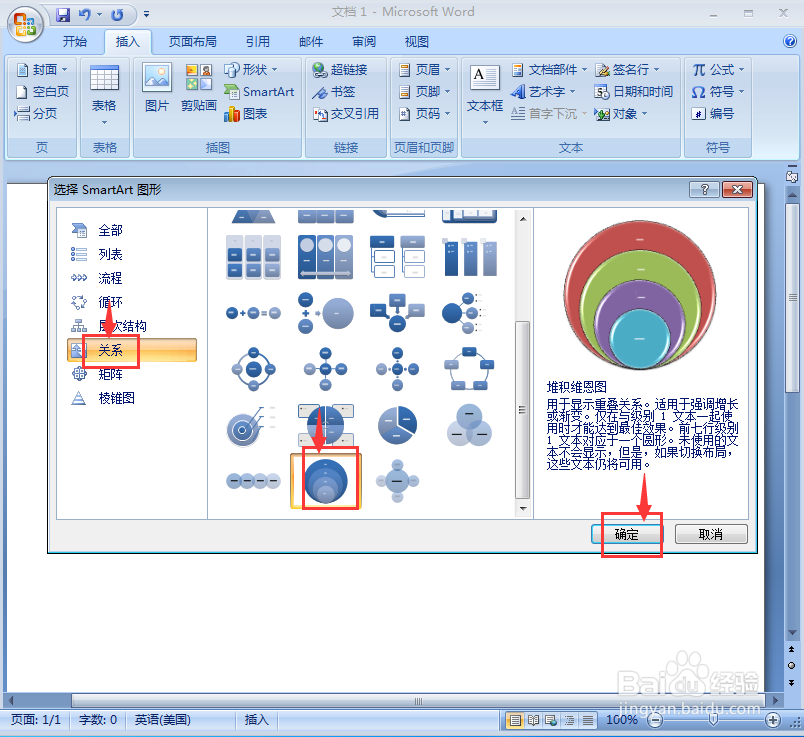This screenshot has width=804, height=737.
Task: Customize quick access toolbar dropdown arrow
Action: pyautogui.click(x=147, y=14)
